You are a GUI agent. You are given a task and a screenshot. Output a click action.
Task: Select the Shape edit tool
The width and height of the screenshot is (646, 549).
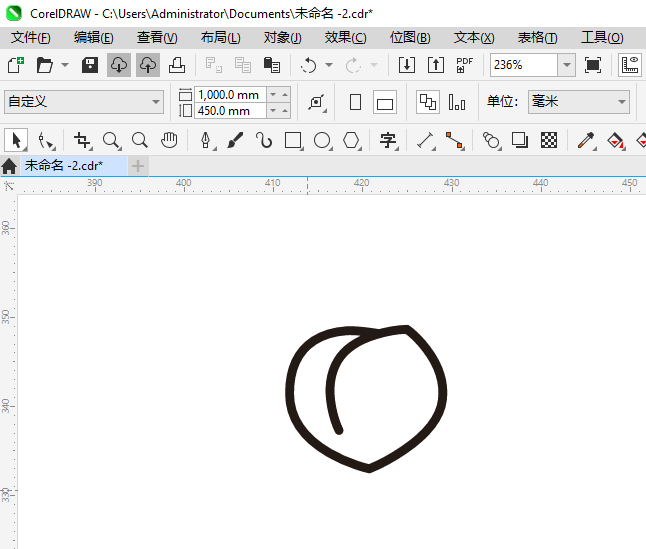45,140
